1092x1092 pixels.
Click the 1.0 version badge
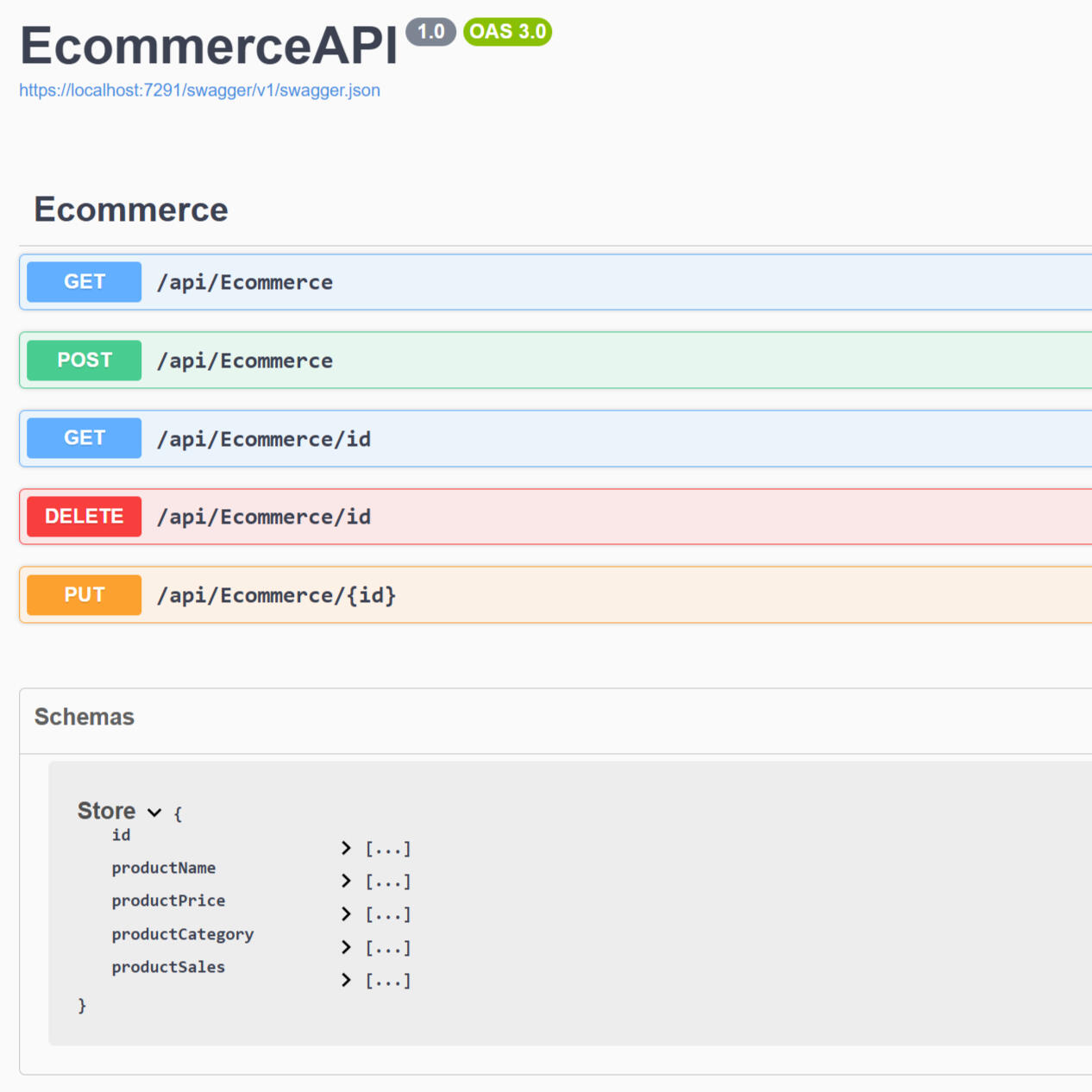[431, 31]
